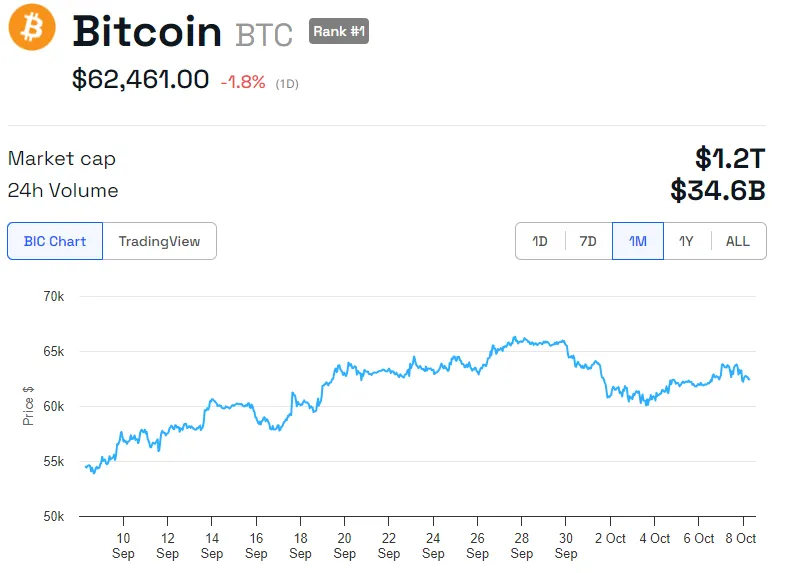Select the 7D time range
Screen dimensions: 806x573
pos(588,241)
